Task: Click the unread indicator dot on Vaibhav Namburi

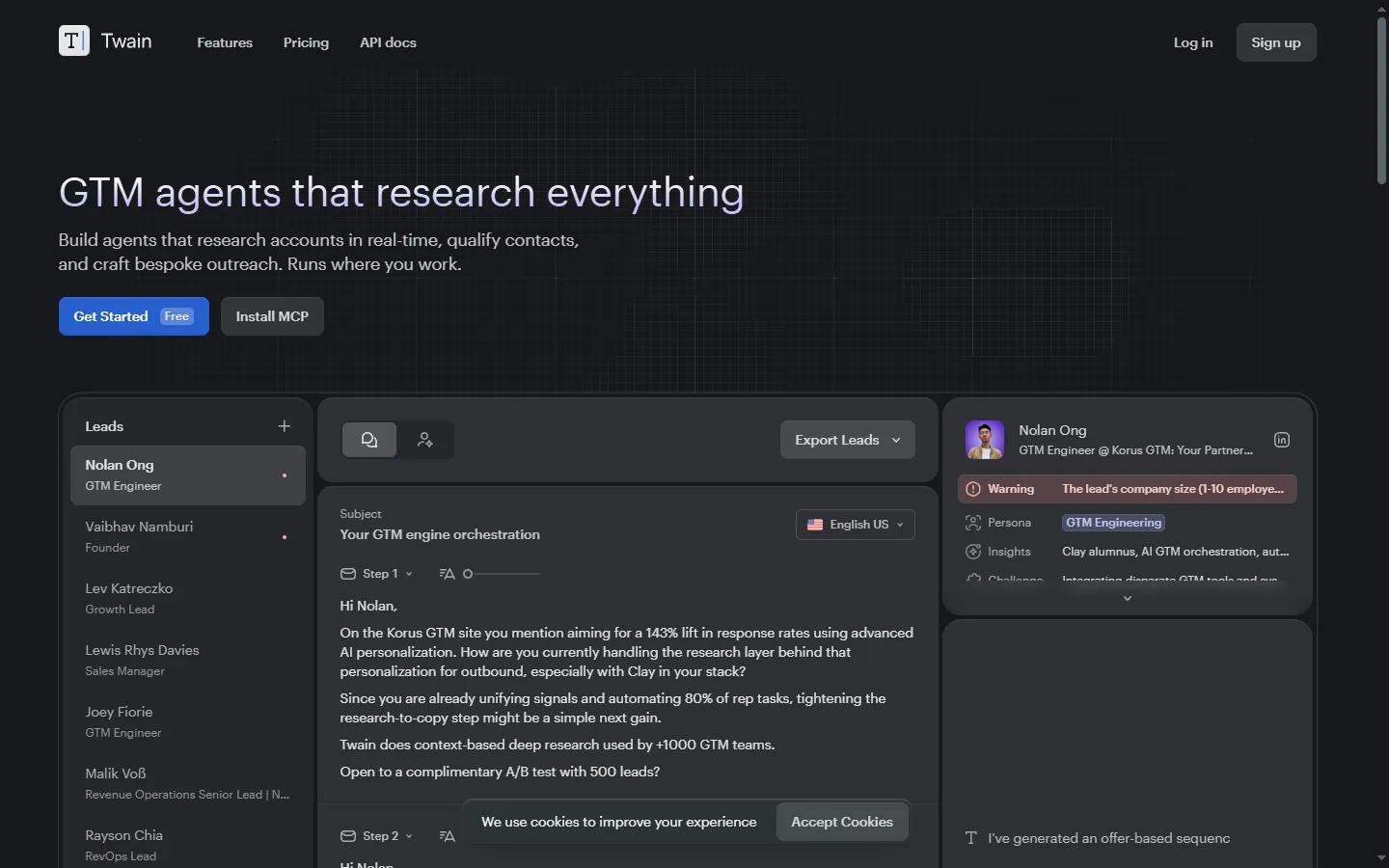Action: coord(285,537)
